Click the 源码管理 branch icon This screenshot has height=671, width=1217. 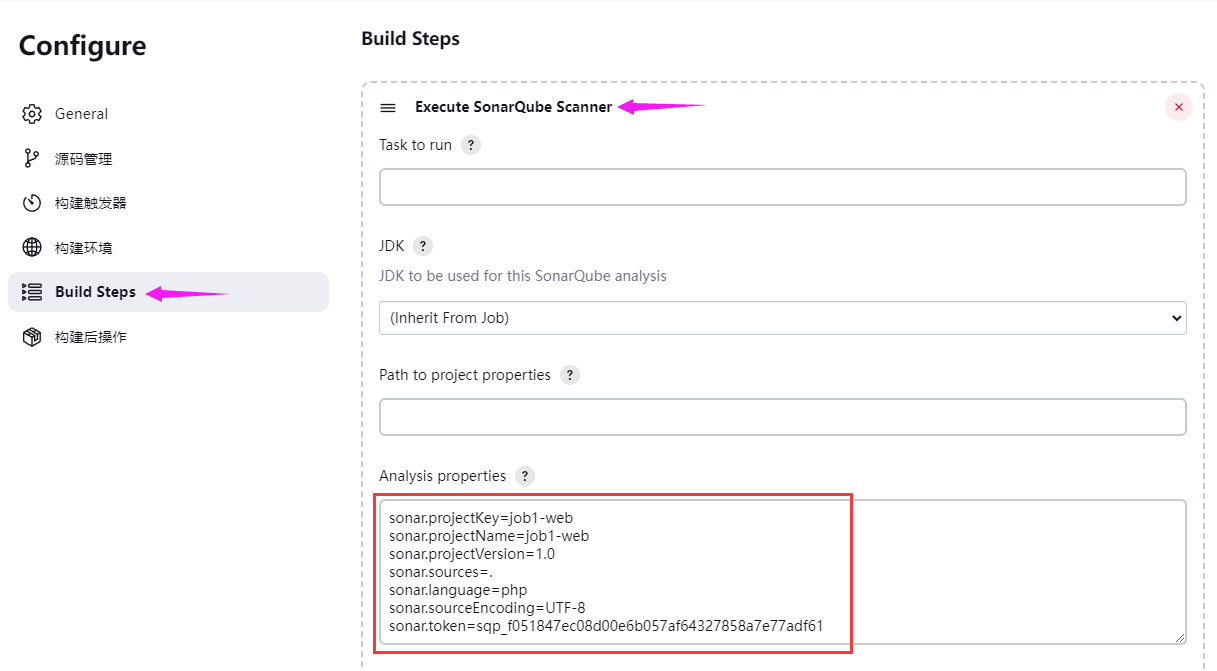[32, 159]
